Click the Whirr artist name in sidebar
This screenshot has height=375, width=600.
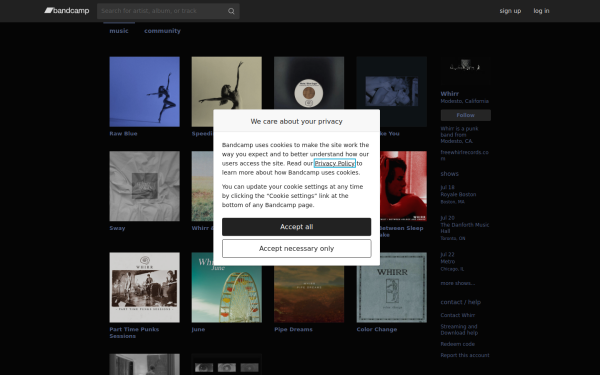pos(450,94)
